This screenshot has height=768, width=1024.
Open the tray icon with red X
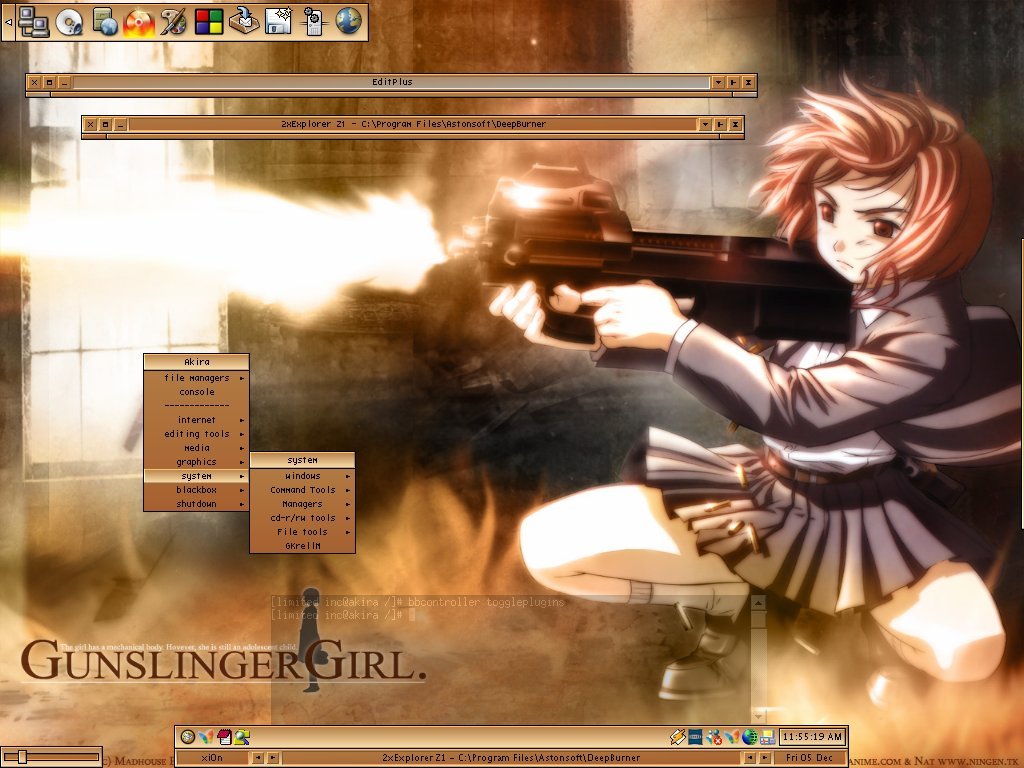(714, 737)
